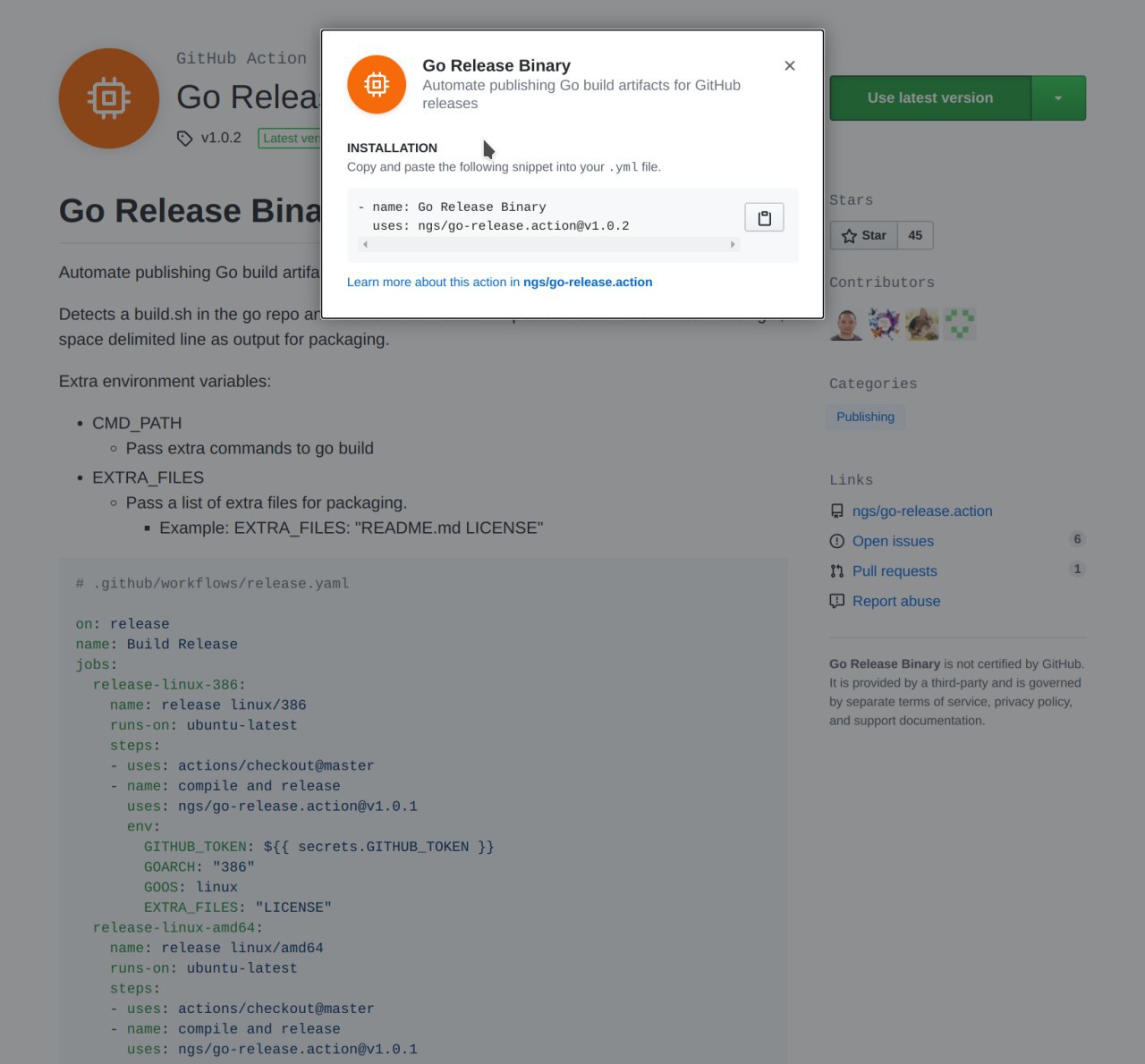Click the v1.0.2 version label
Screen dimensions: 1145x1064
(x=221, y=138)
